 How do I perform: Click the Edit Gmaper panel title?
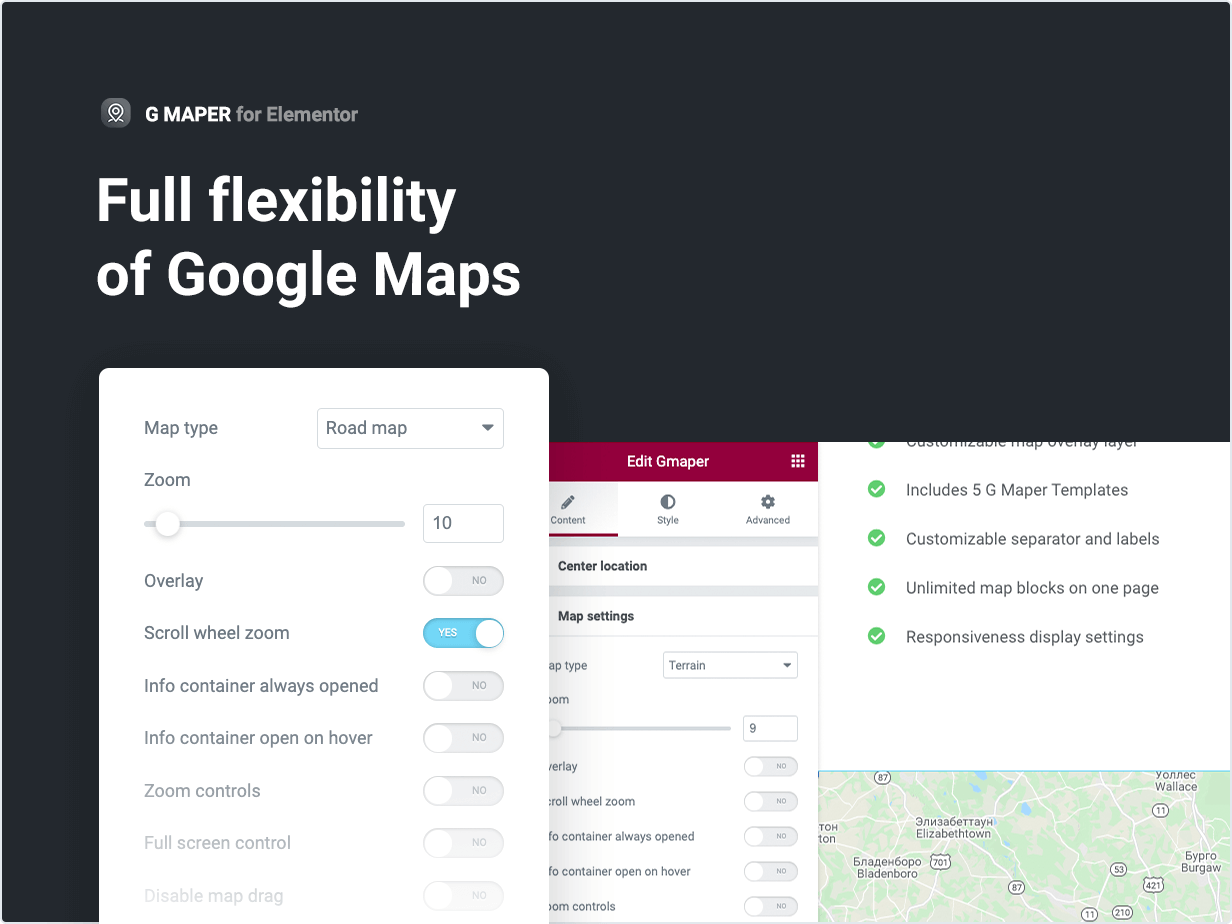coord(668,461)
